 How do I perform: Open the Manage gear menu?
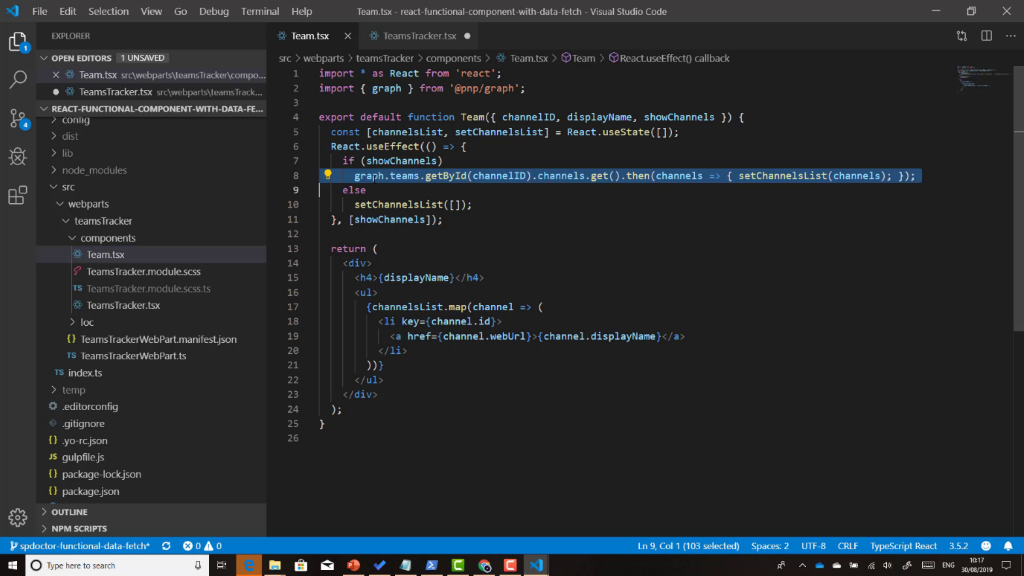pos(18,517)
